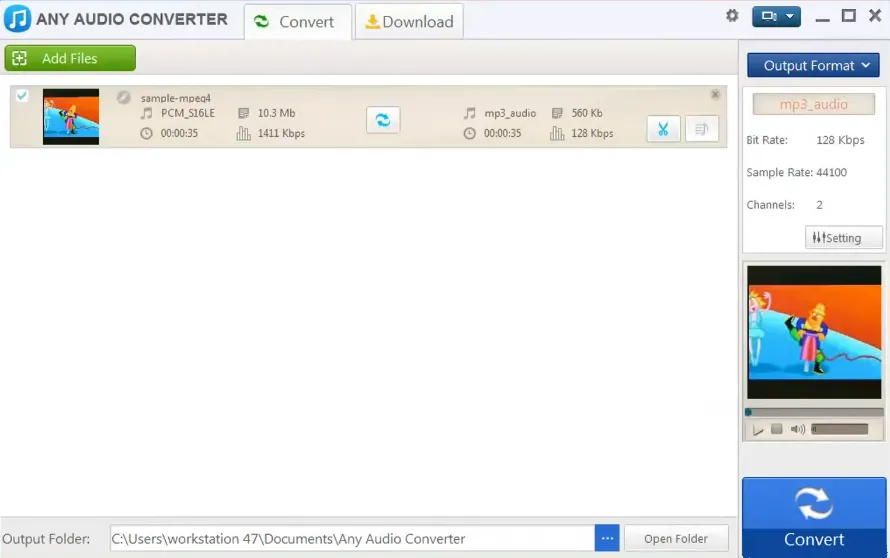Click the preview seek progress bar
This screenshot has width=890, height=558.
(x=814, y=412)
